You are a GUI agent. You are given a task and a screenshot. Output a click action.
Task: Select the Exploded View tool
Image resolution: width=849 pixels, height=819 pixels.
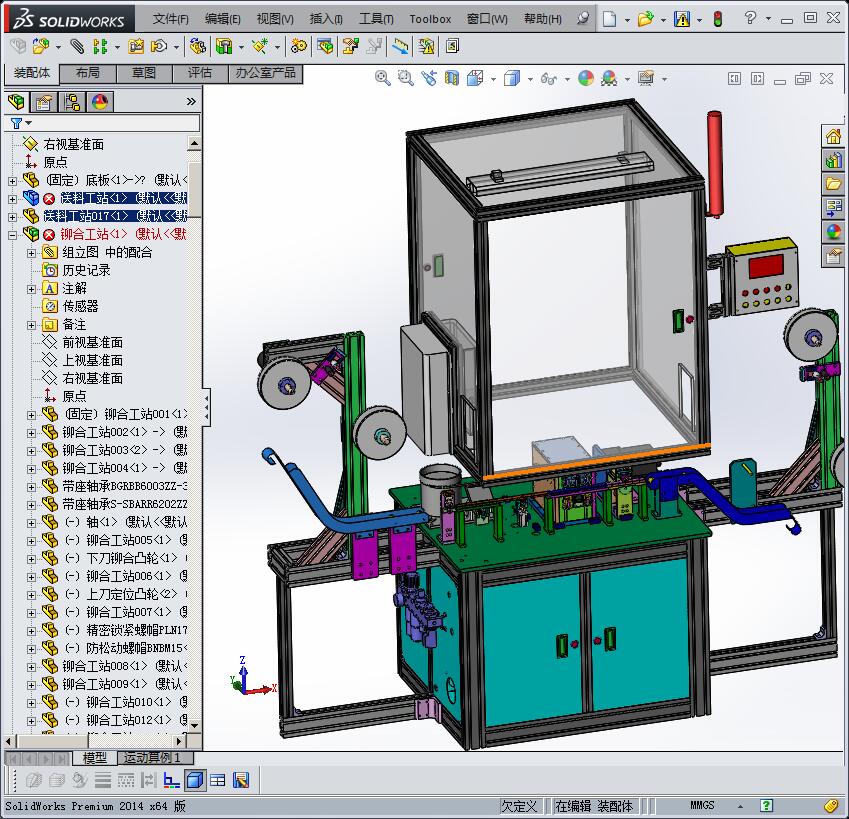pos(351,47)
